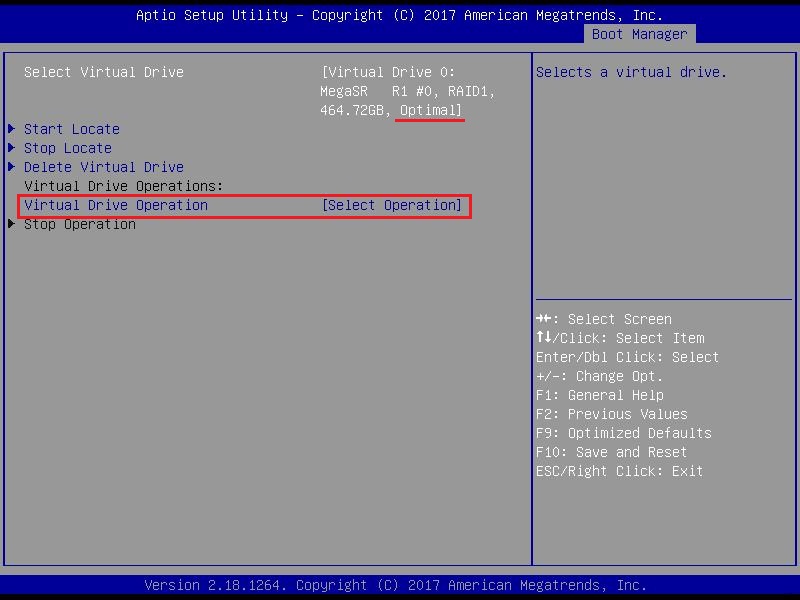Open the Boot Manager tab
Screen dimensions: 800x600
[x=639, y=34]
